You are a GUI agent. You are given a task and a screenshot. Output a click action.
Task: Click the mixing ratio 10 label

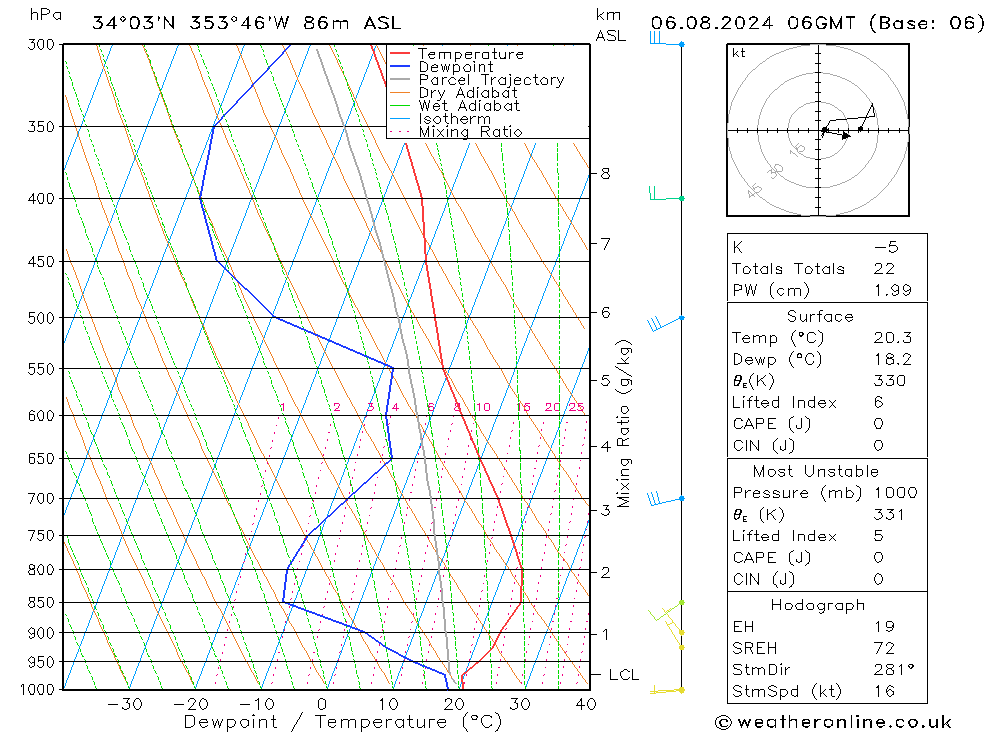(483, 407)
